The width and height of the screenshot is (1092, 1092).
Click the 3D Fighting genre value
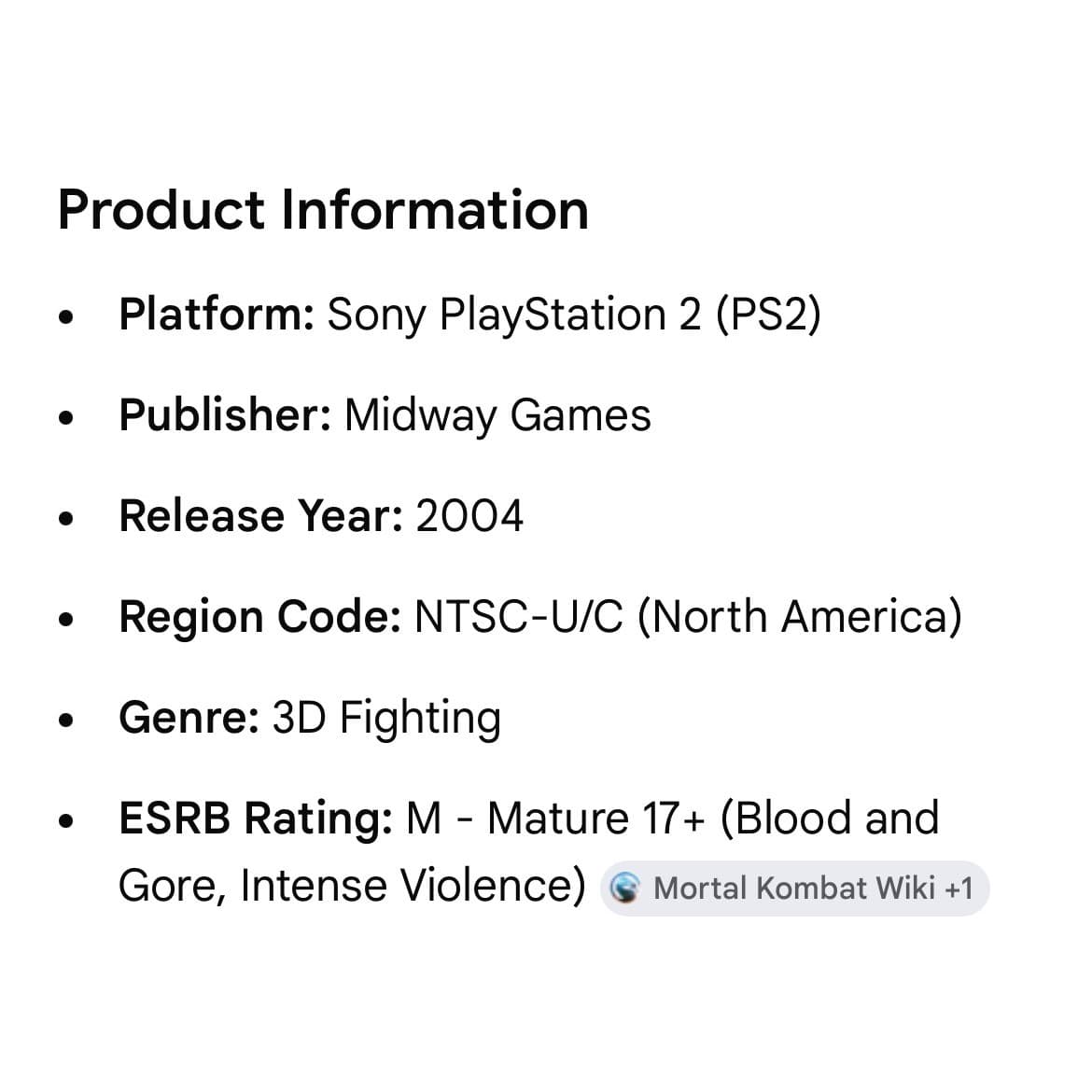386,718
